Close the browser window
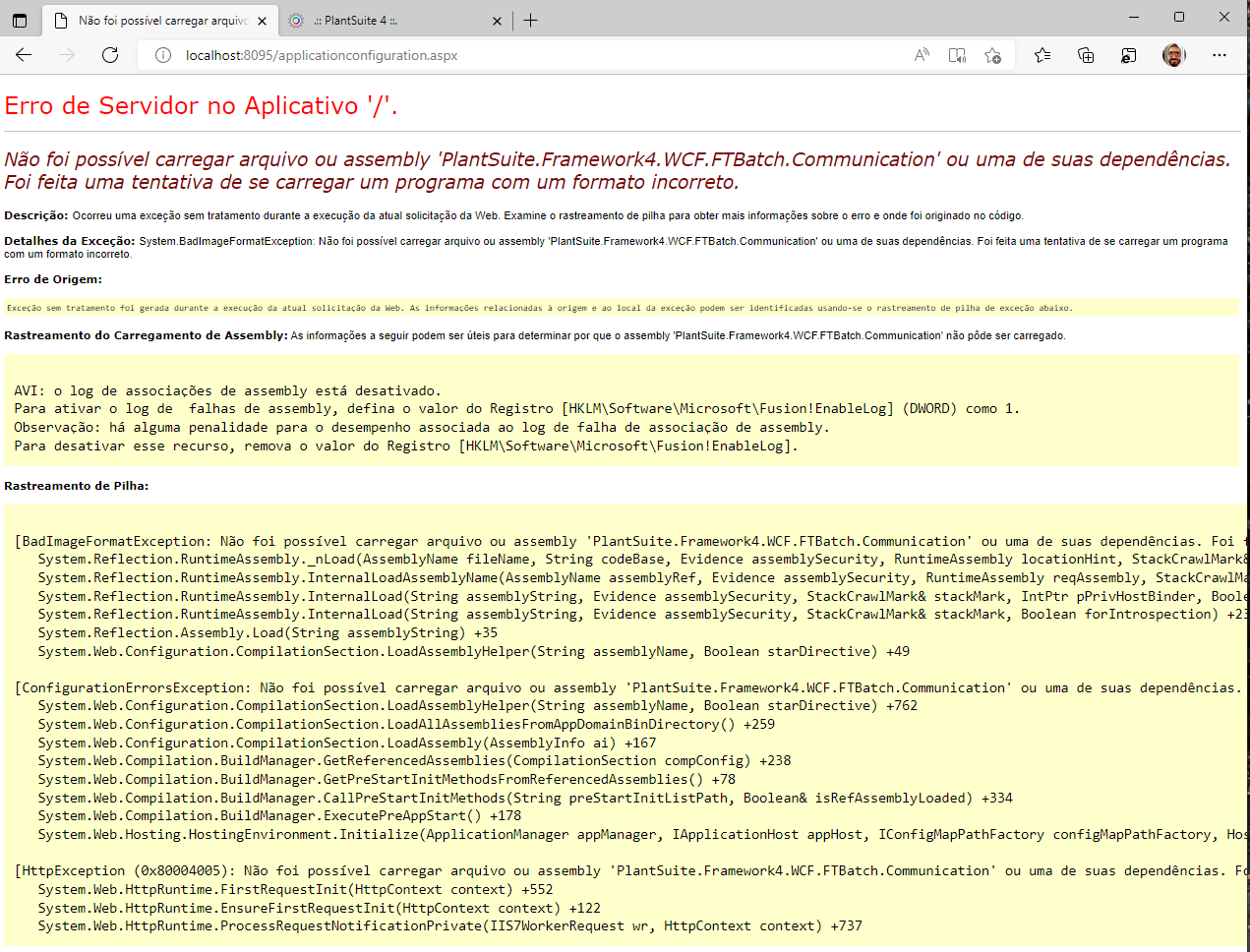 1224,17
